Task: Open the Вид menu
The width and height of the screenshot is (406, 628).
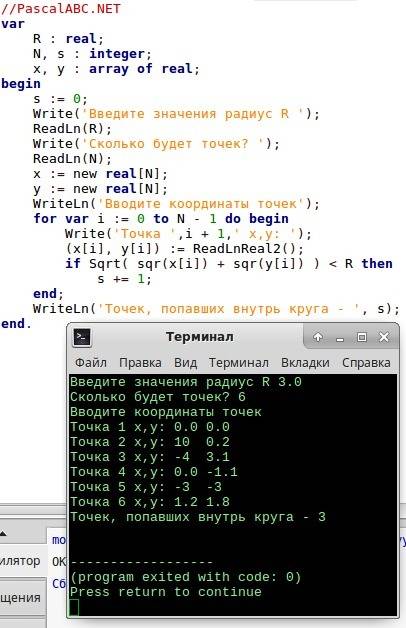Action: click(185, 363)
